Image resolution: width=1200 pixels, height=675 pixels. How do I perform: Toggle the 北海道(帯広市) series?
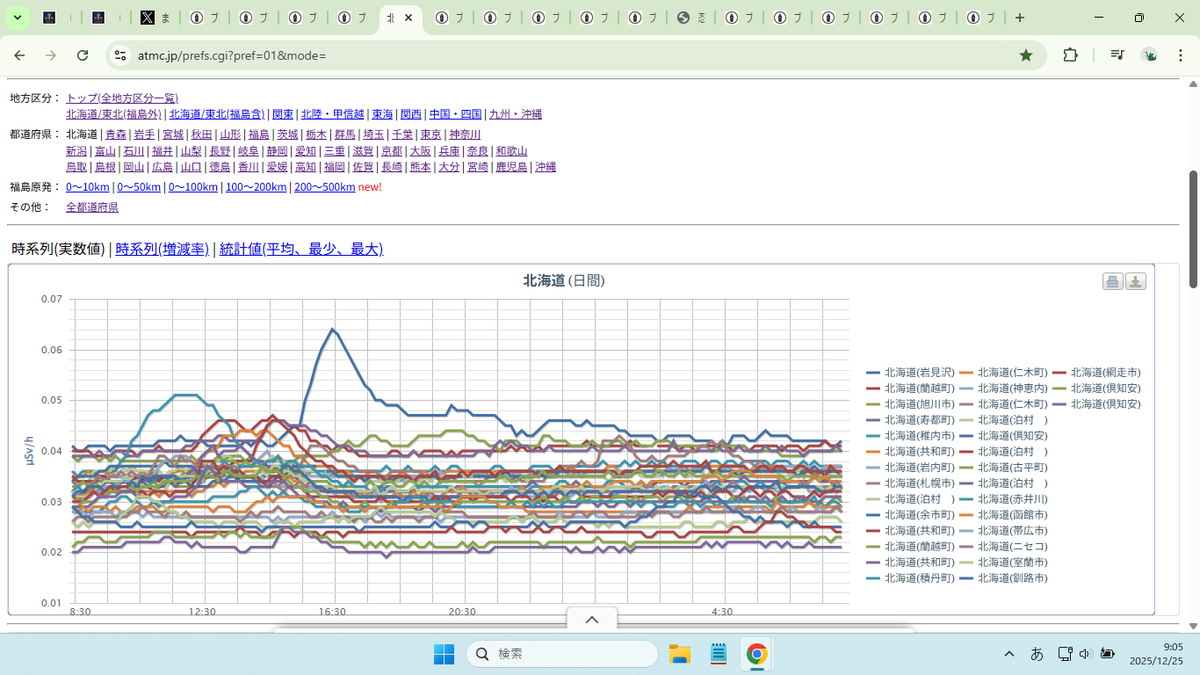1004,531
